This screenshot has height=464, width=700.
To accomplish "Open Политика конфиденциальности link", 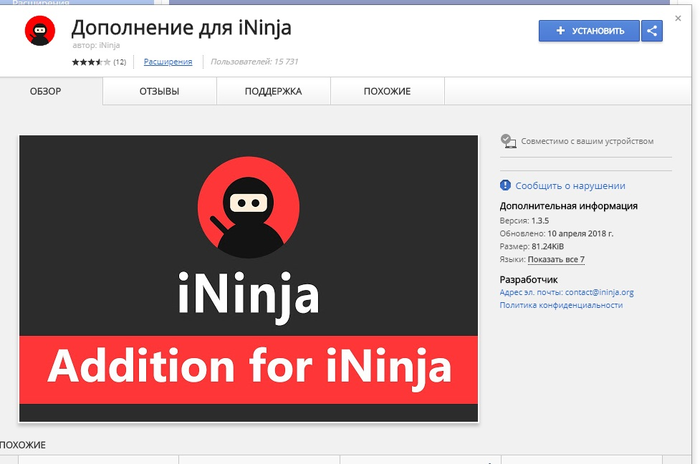I will [x=561, y=305].
